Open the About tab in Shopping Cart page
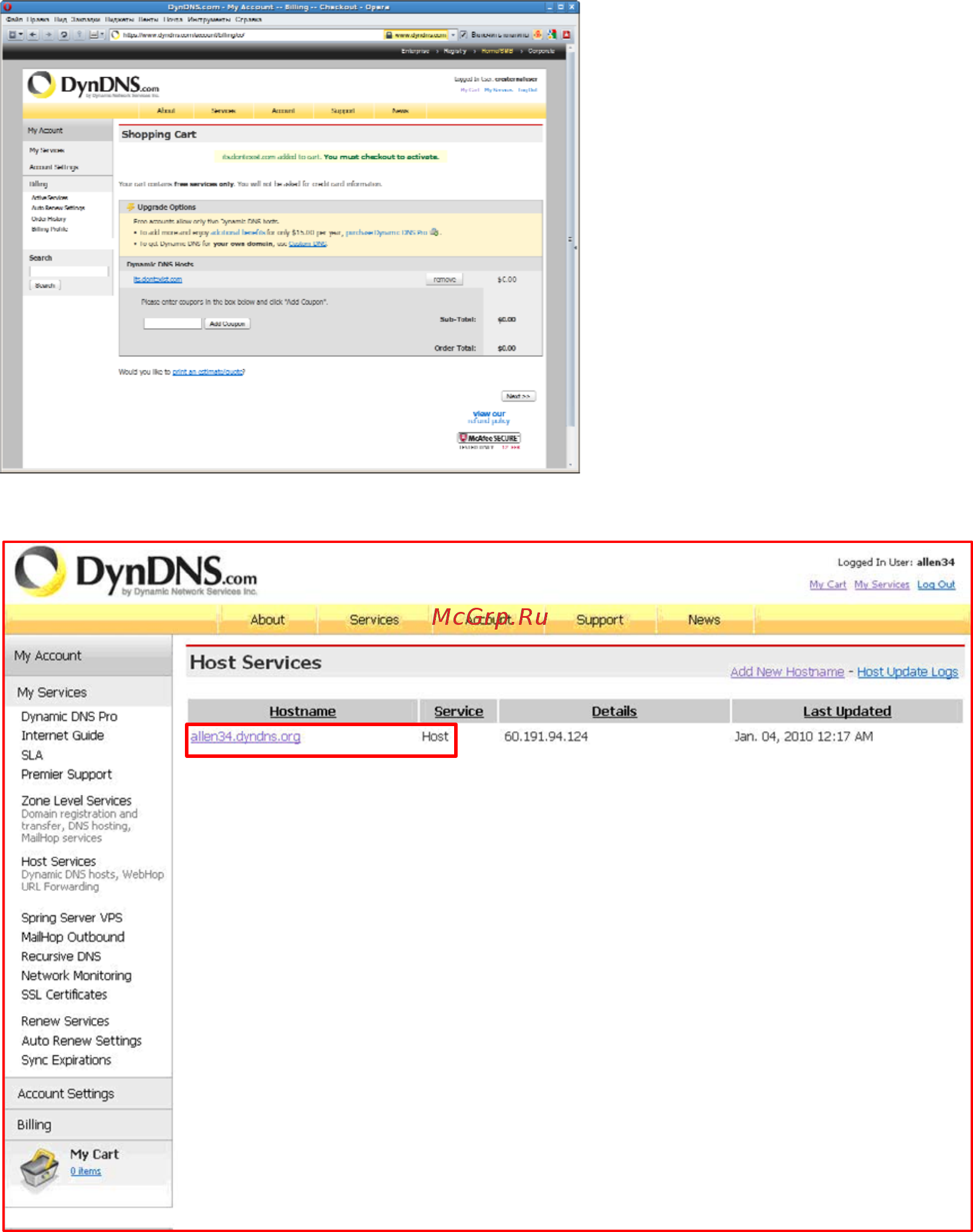The image size is (973, 1232). (166, 111)
